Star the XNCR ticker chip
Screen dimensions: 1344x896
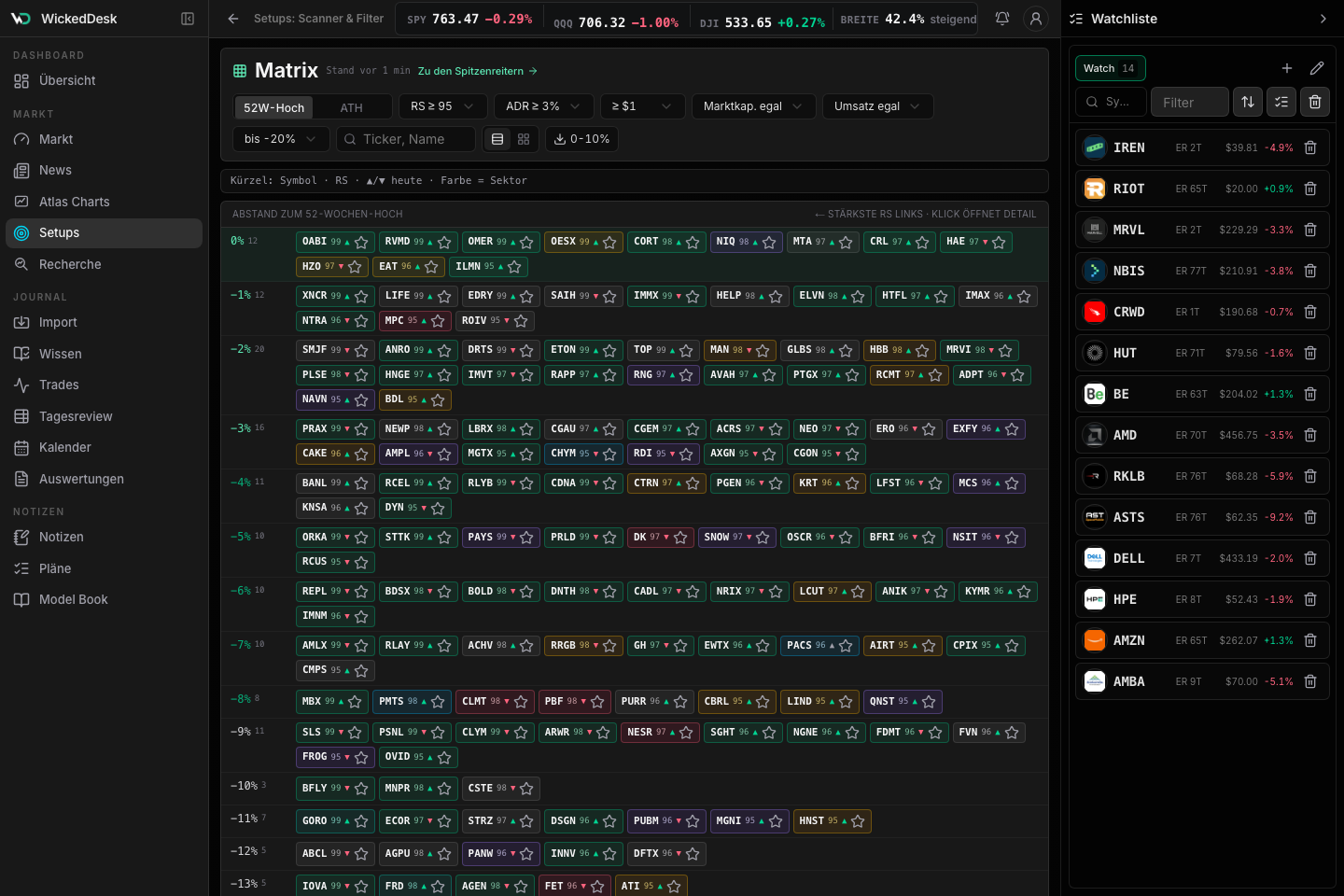click(x=361, y=297)
